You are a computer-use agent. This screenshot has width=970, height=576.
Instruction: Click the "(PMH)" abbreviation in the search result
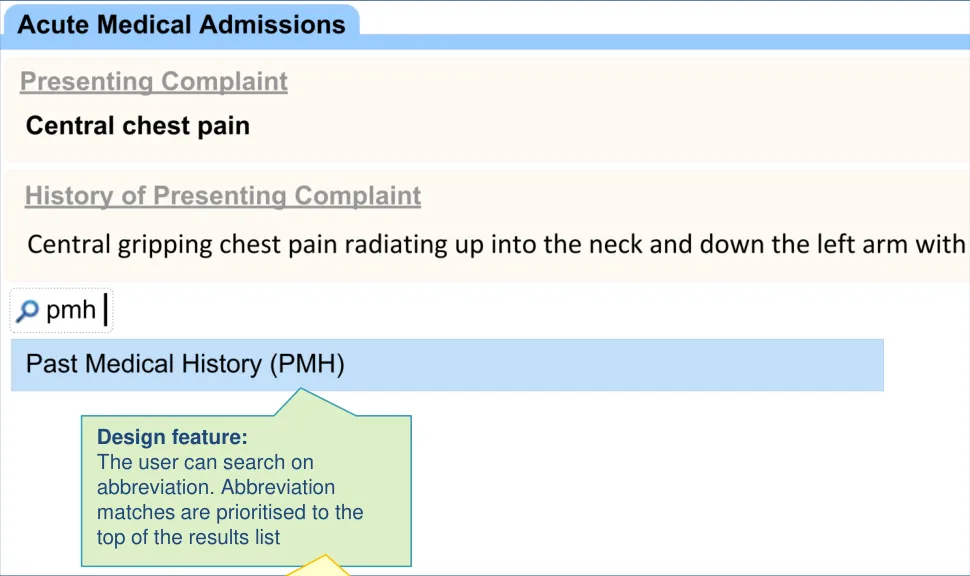tap(307, 364)
